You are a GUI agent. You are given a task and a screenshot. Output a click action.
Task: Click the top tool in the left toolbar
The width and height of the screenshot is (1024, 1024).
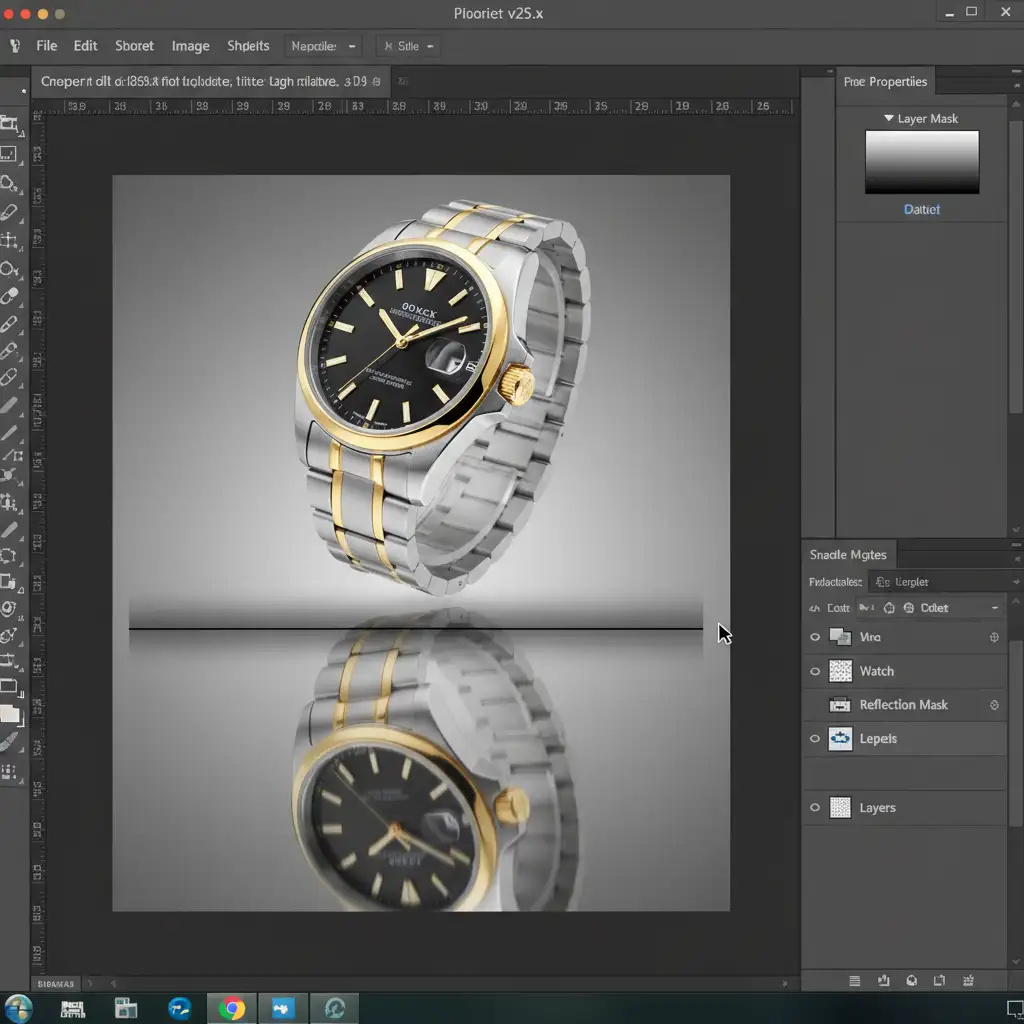(10, 124)
